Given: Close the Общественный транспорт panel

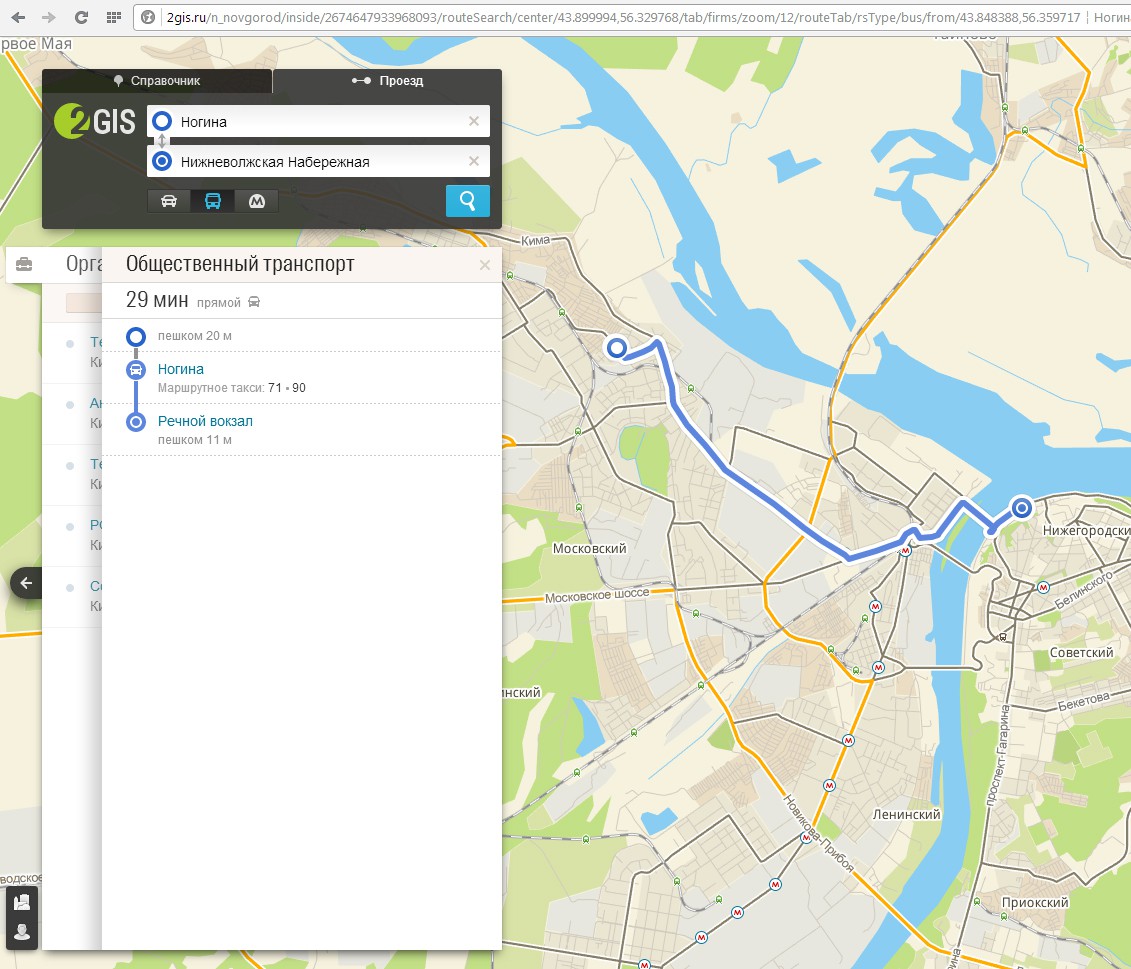Looking at the screenshot, I should point(485,266).
